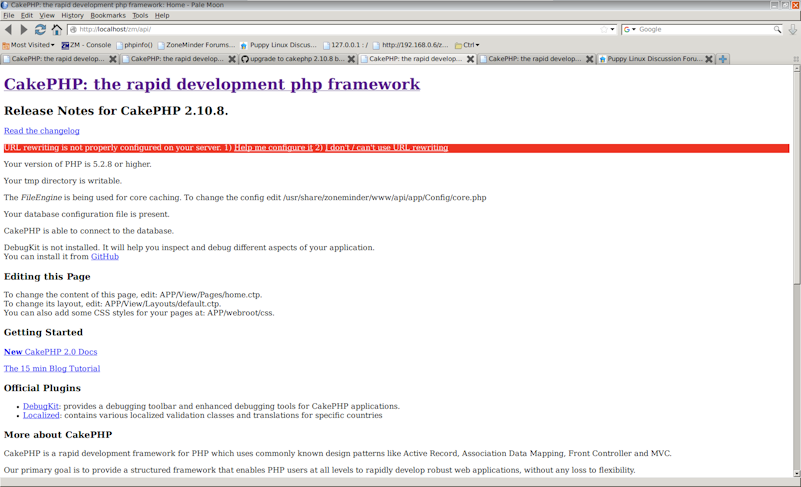
Task: Click 'Your version of PHP is 5.2.8 or higher.'
Action: pos(78,164)
